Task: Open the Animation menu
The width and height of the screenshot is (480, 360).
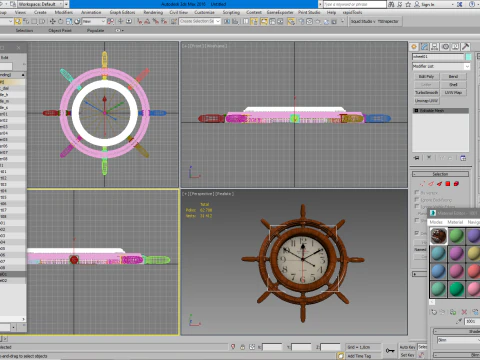Action: (x=91, y=12)
